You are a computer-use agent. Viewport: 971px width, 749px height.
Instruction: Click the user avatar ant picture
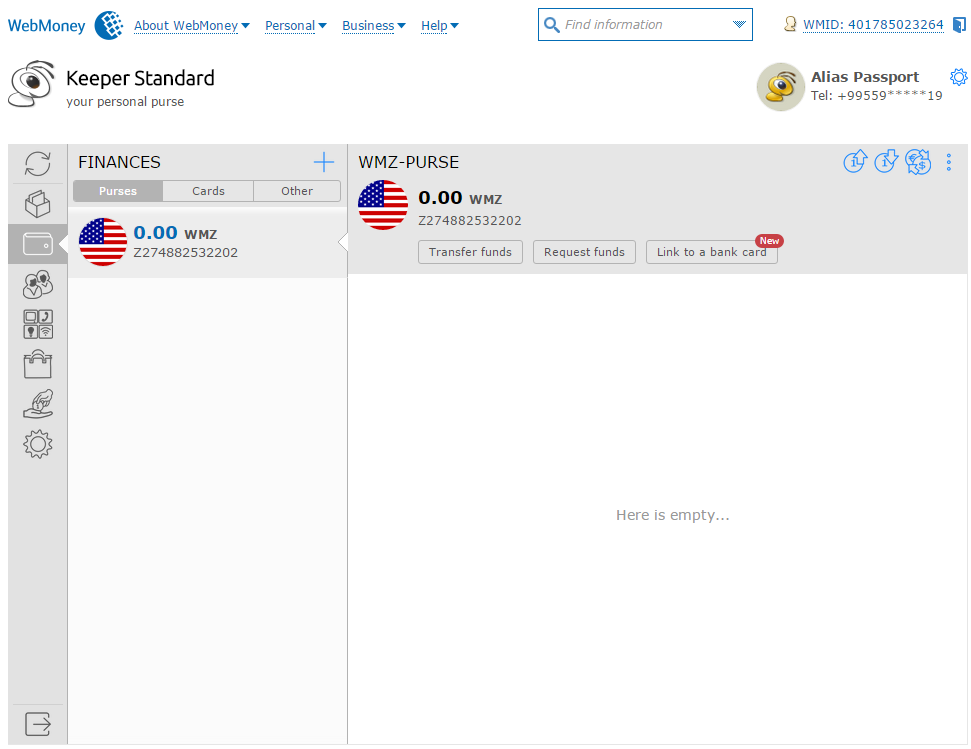point(780,87)
